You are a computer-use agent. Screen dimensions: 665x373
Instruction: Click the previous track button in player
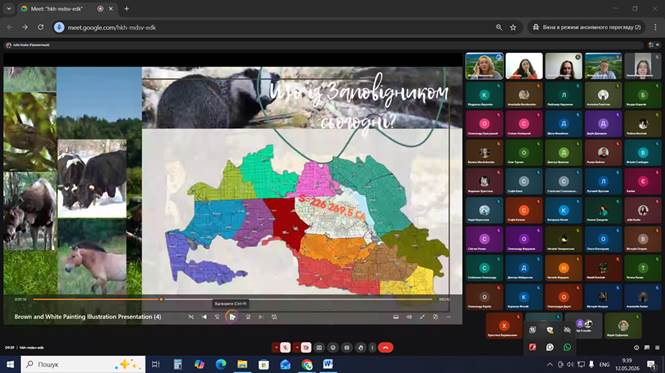[x=204, y=317]
